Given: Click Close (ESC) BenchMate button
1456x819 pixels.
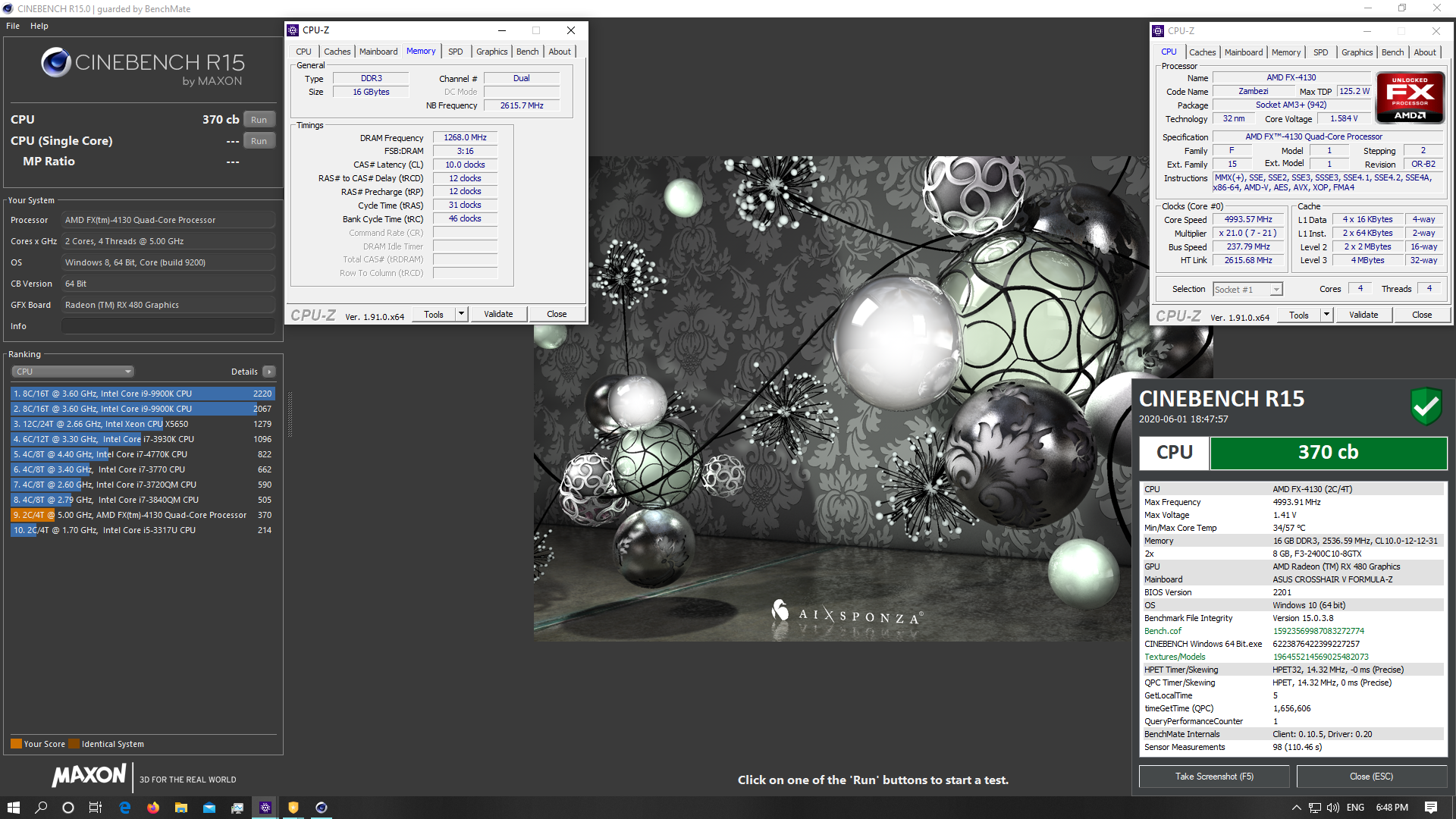Looking at the screenshot, I should 1371,777.
